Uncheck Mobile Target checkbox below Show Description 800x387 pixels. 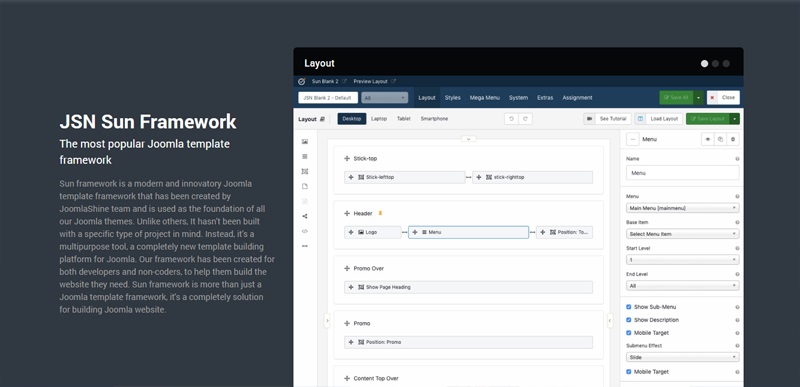(629, 333)
